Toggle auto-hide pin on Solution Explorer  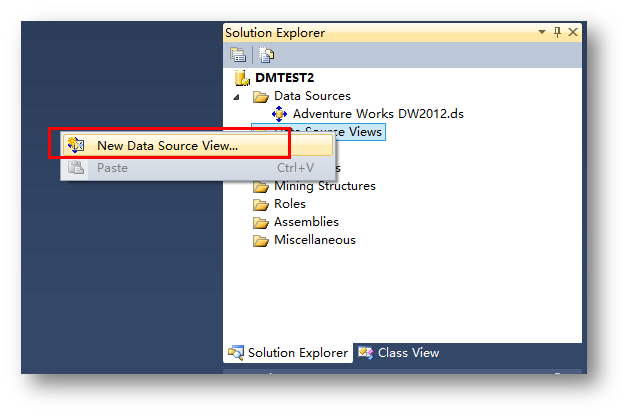point(558,33)
